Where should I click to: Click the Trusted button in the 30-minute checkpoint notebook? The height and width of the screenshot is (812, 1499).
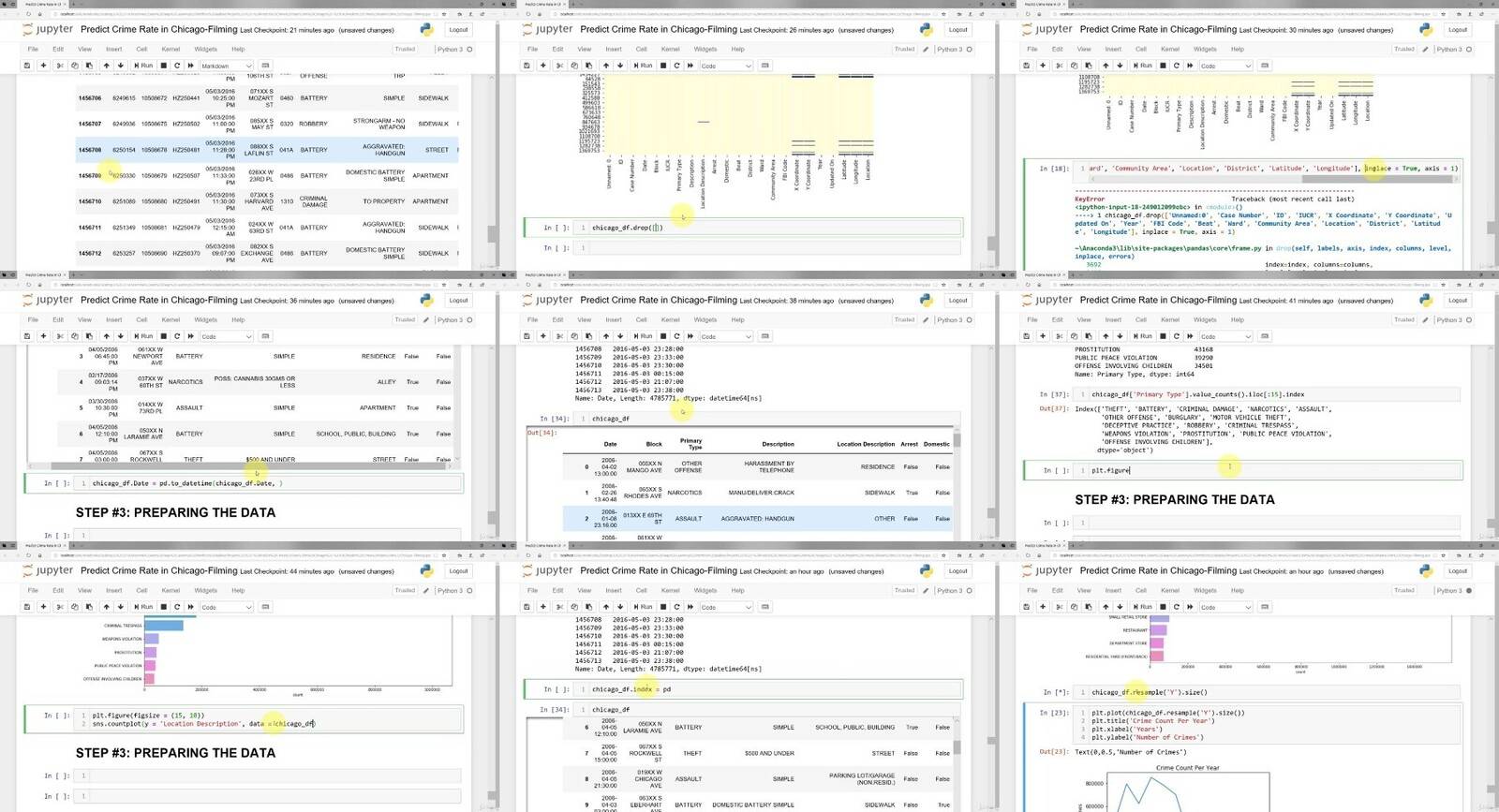1403,49
